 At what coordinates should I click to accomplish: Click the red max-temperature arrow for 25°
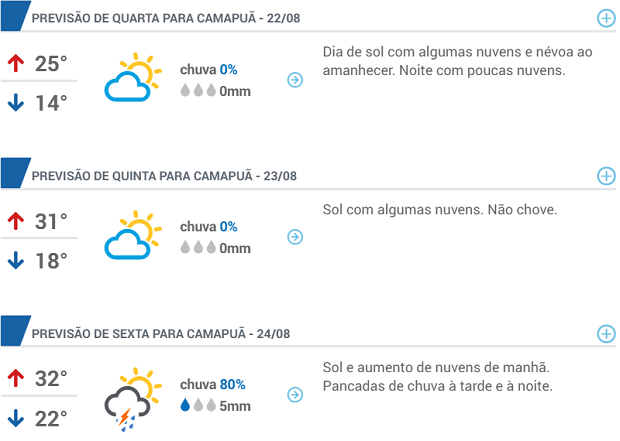tap(15, 63)
